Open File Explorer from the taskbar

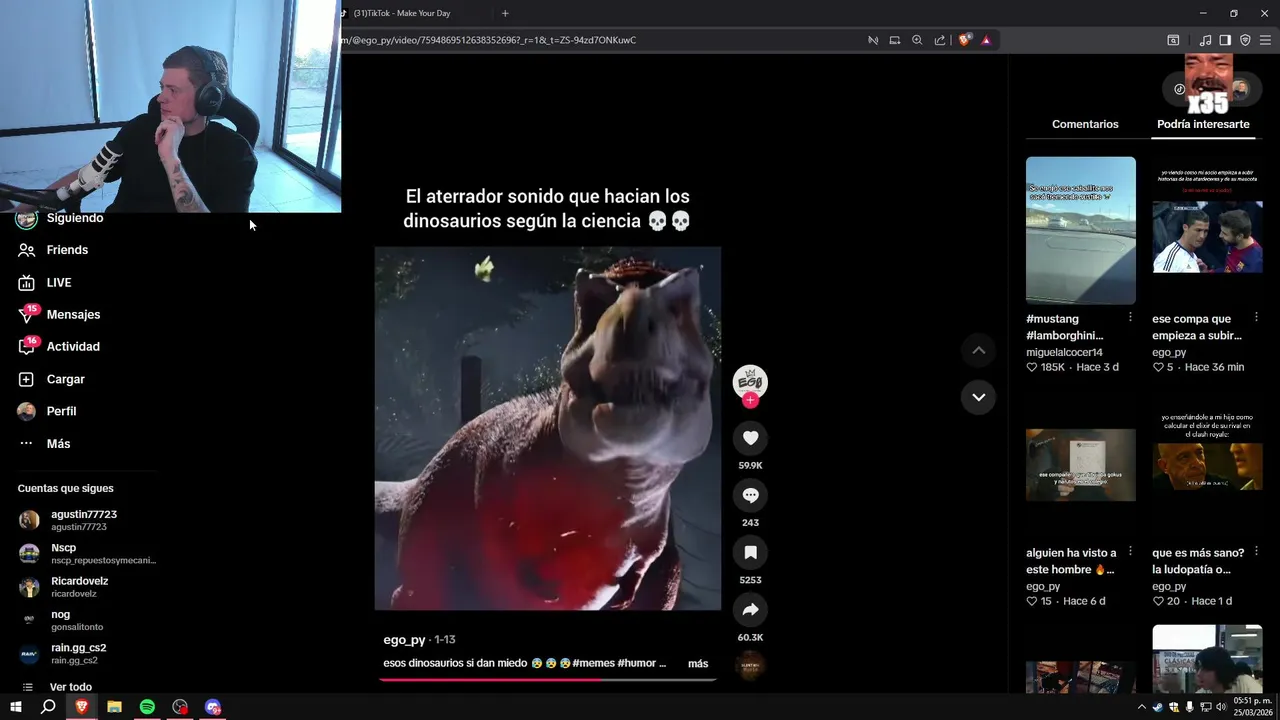coord(114,707)
